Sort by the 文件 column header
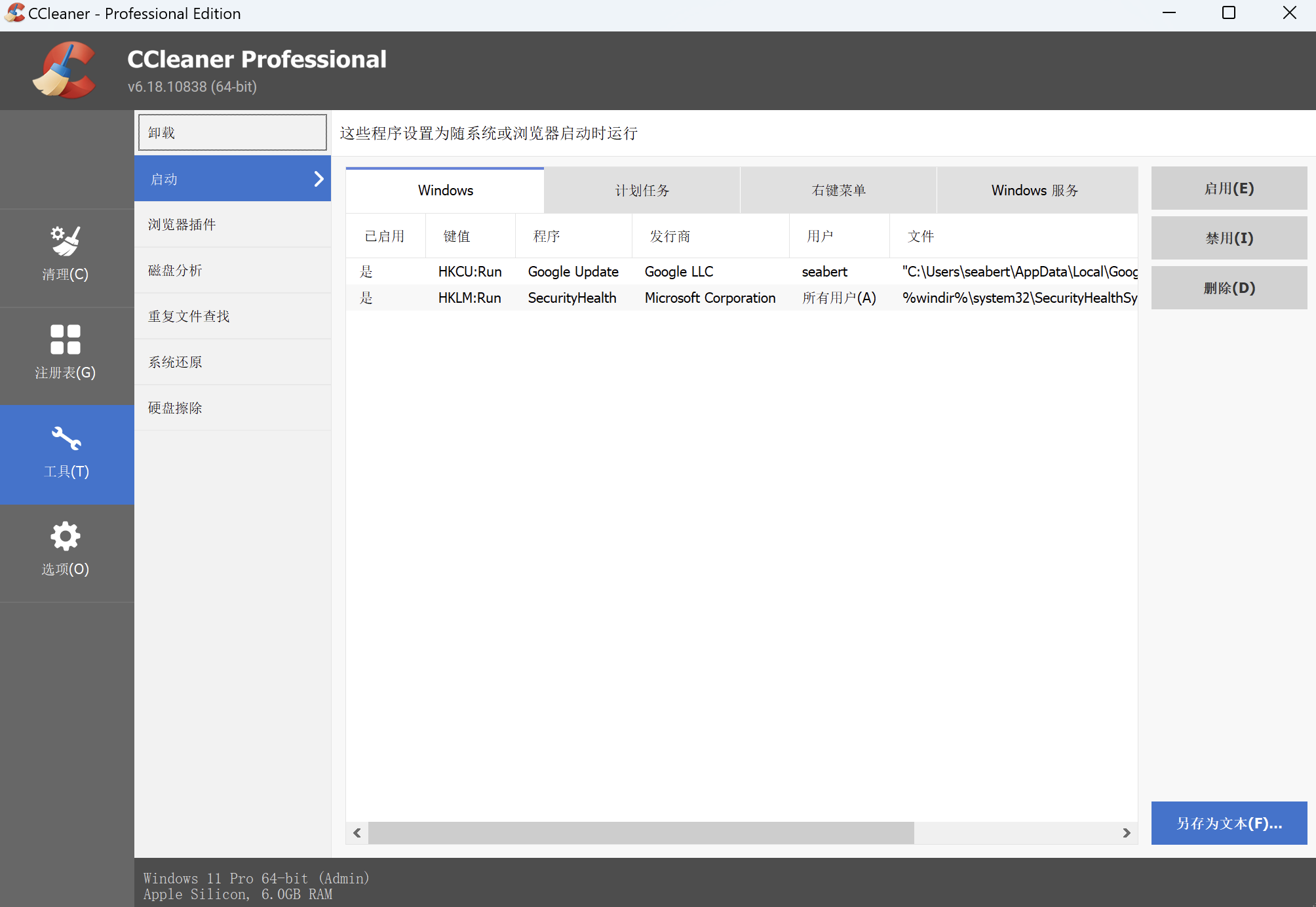This screenshot has height=907, width=1316. click(x=1014, y=236)
